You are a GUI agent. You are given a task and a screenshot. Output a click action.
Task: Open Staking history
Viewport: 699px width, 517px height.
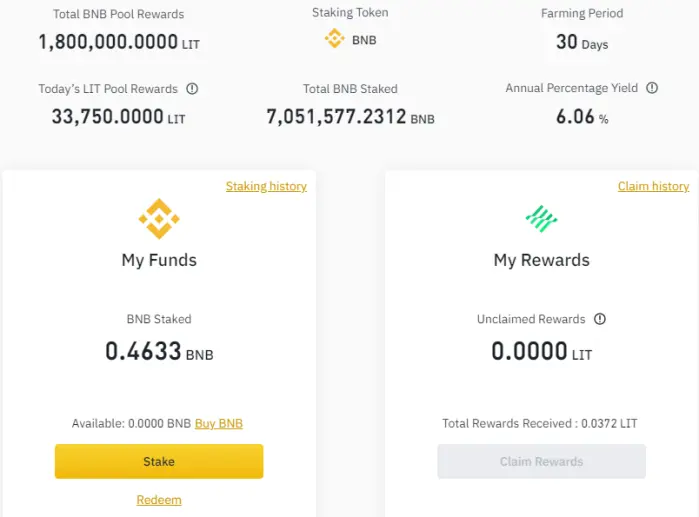[x=266, y=186]
